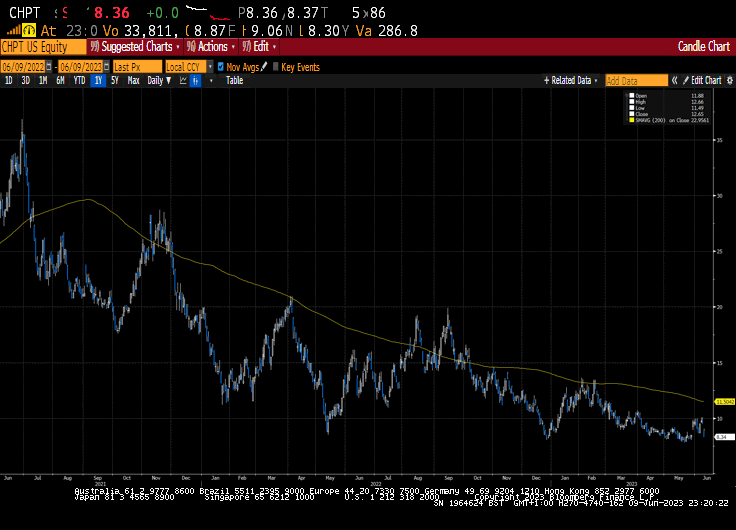Click the start date field 06/09/2022
736x530 pixels.
pyautogui.click(x=23, y=67)
